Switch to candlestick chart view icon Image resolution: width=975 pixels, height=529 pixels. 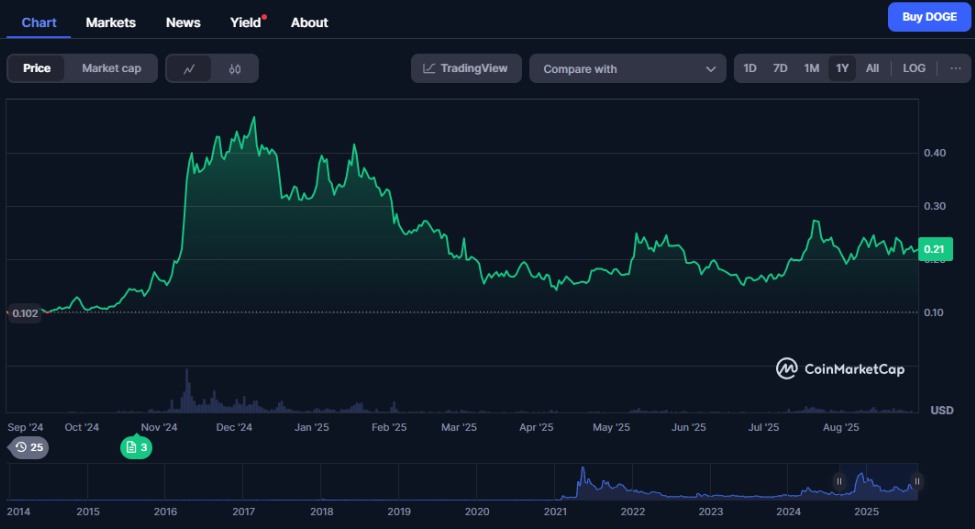click(234, 69)
